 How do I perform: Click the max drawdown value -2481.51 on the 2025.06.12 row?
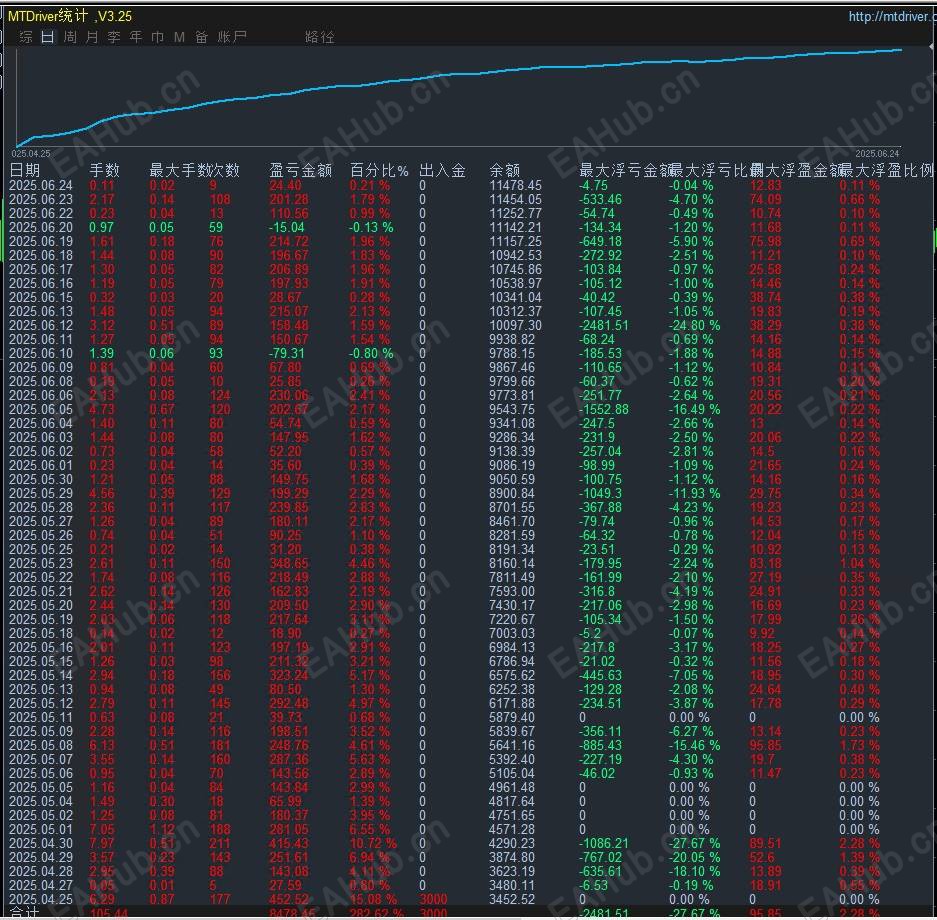(x=604, y=325)
